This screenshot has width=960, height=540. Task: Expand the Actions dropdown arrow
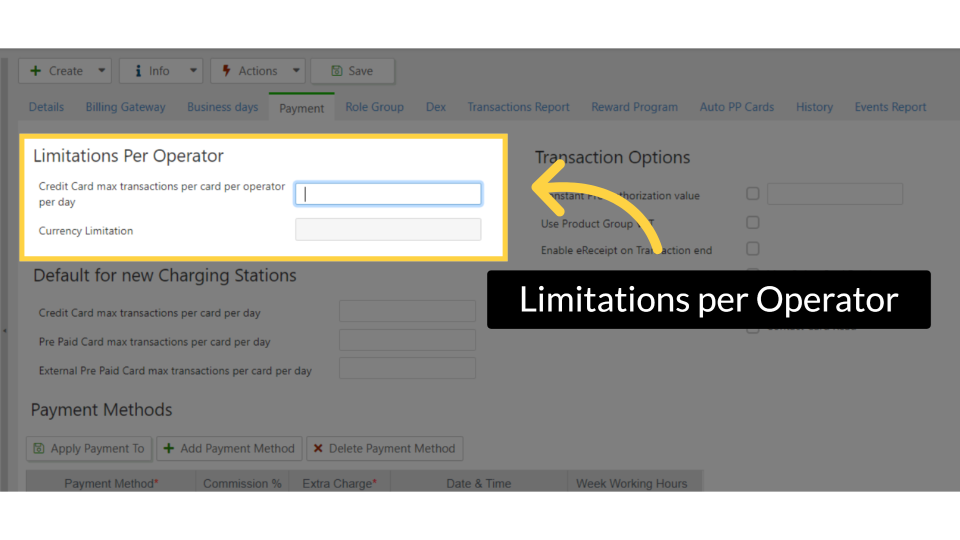pos(296,71)
